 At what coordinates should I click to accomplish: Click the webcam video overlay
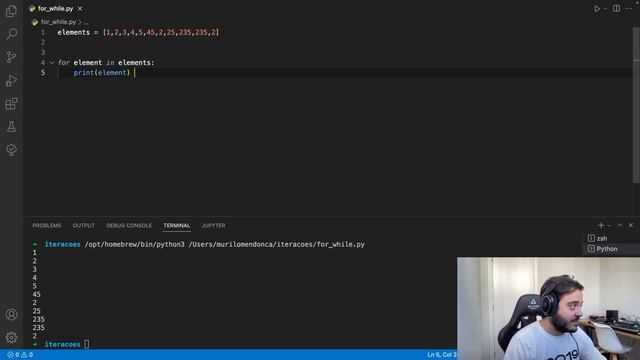pos(549,309)
